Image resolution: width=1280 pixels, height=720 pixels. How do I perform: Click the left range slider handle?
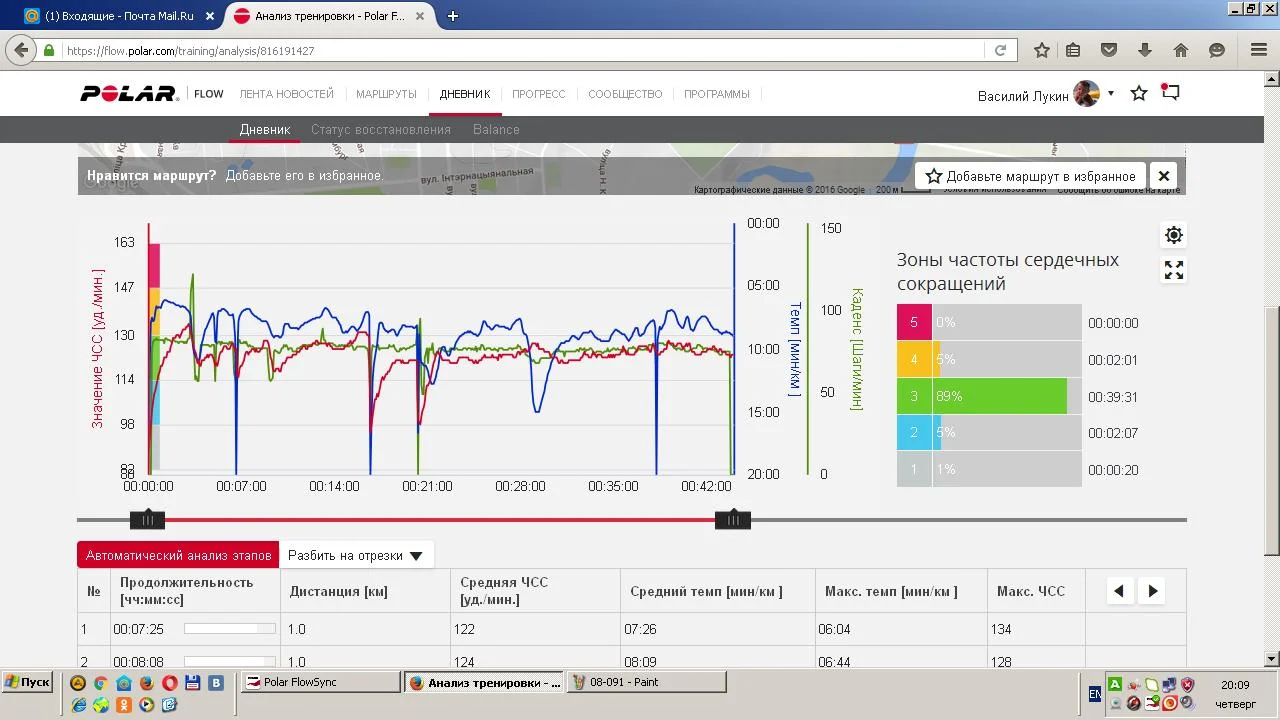coord(148,519)
